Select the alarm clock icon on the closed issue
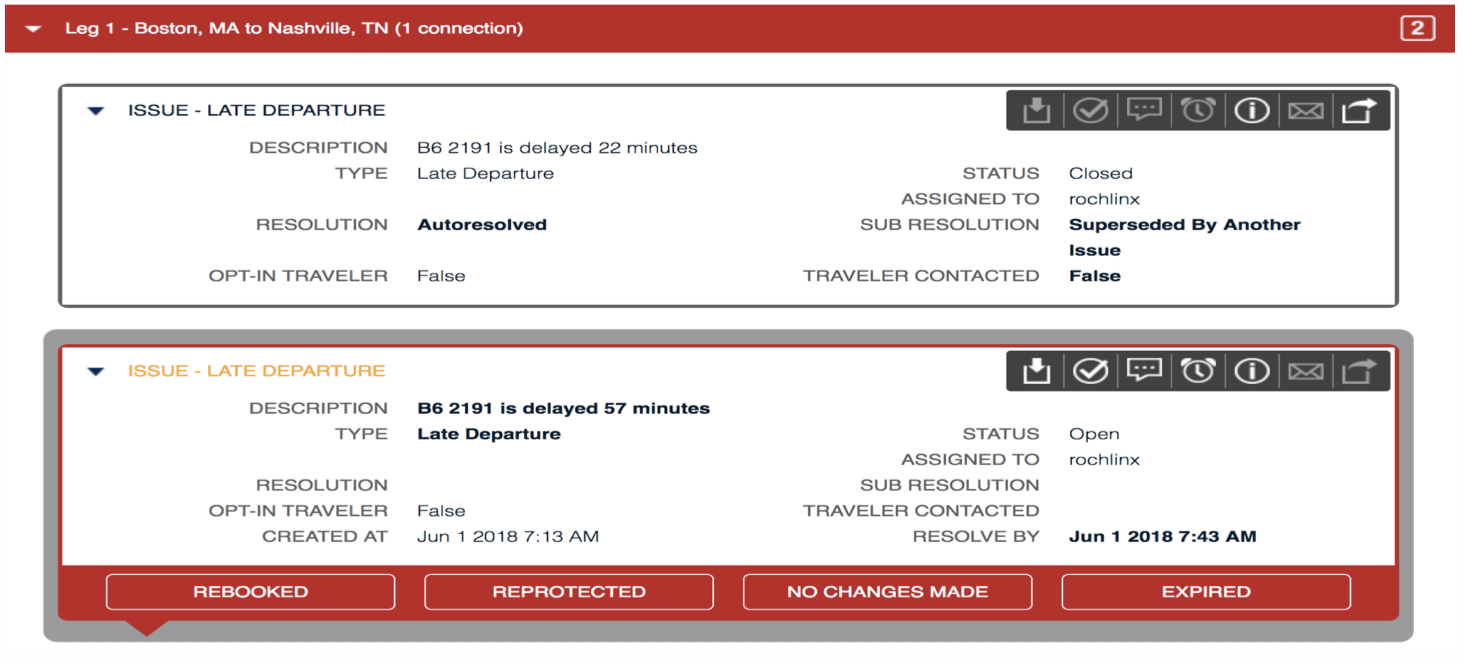1464x664 pixels. 1198,110
